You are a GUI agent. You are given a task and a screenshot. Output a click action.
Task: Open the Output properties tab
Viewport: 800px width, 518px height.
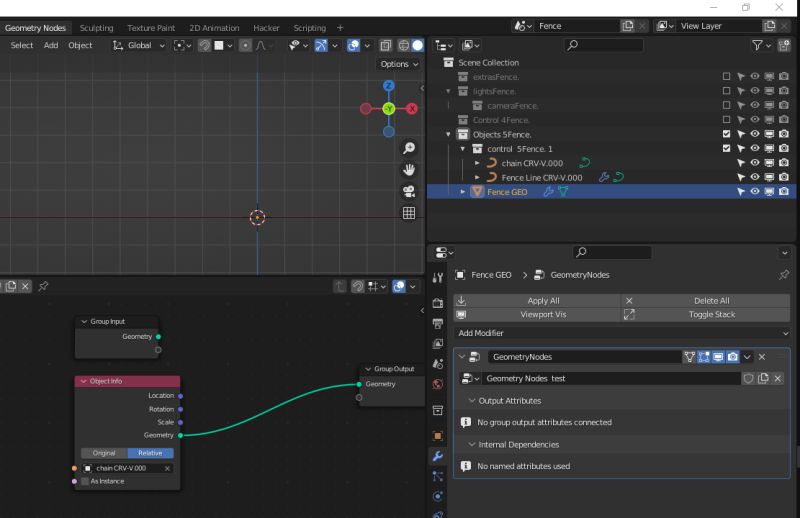coord(438,323)
